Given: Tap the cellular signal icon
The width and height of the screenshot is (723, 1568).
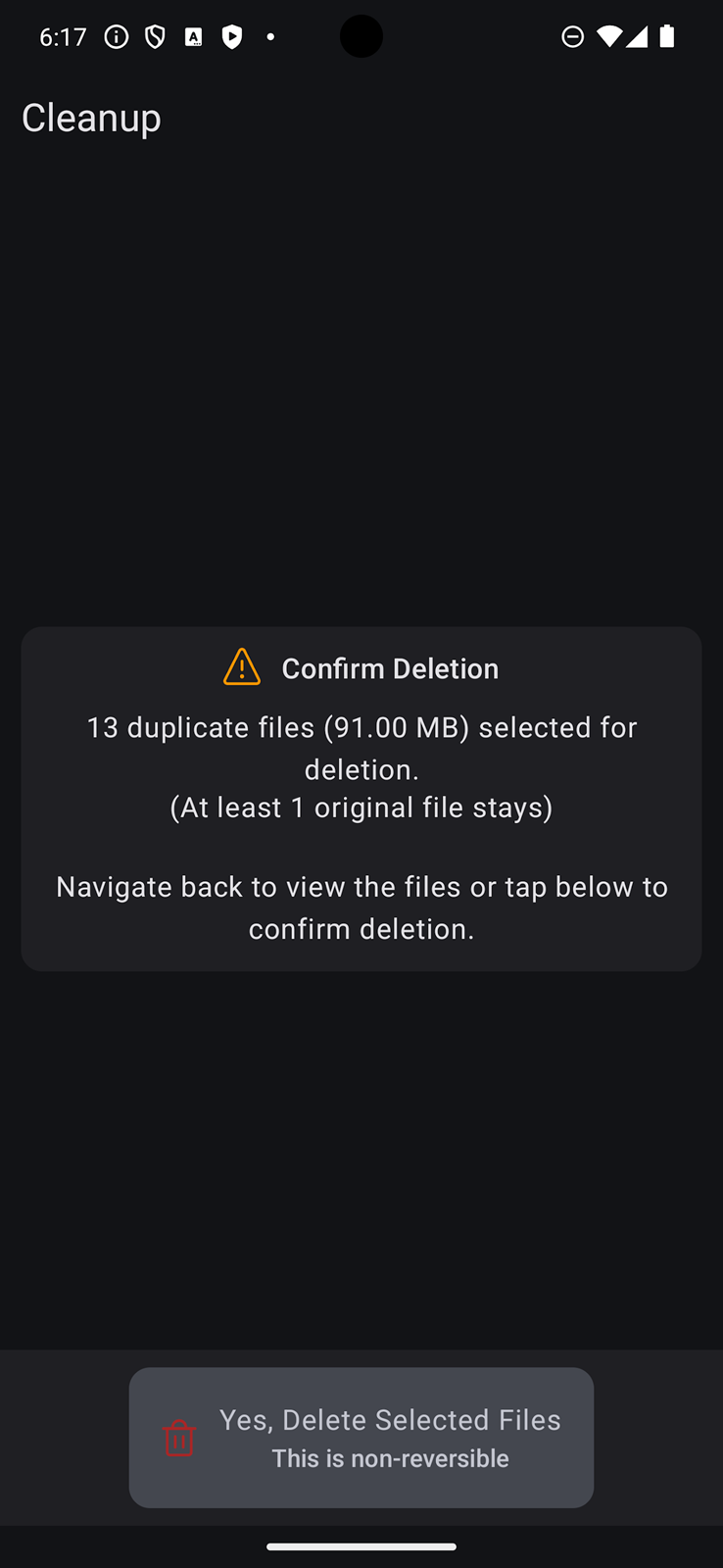Looking at the screenshot, I should tap(637, 37).
